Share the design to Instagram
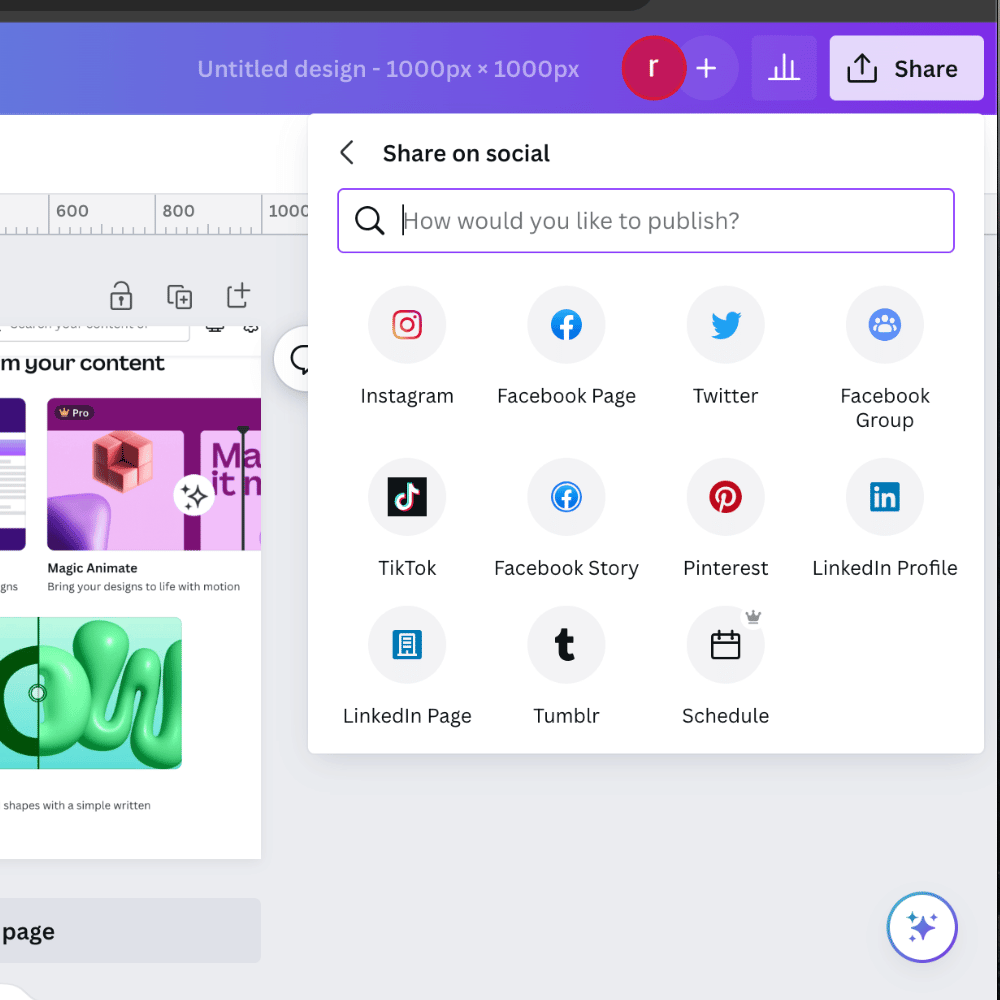Viewport: 1000px width, 1000px height. (x=407, y=325)
